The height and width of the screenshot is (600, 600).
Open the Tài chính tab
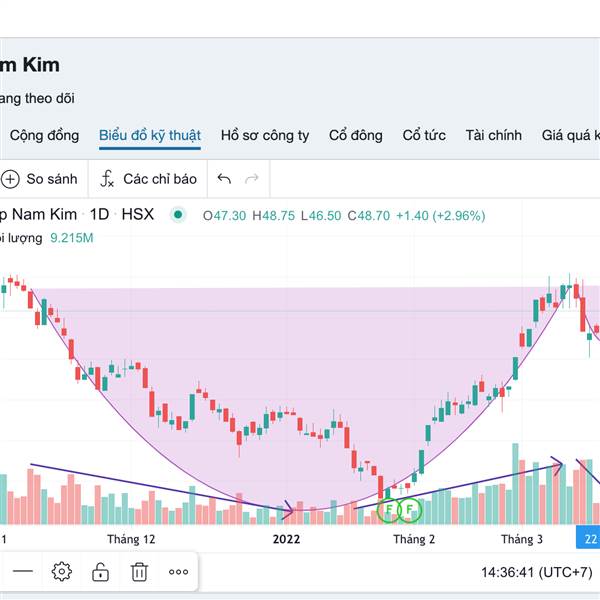click(494, 135)
